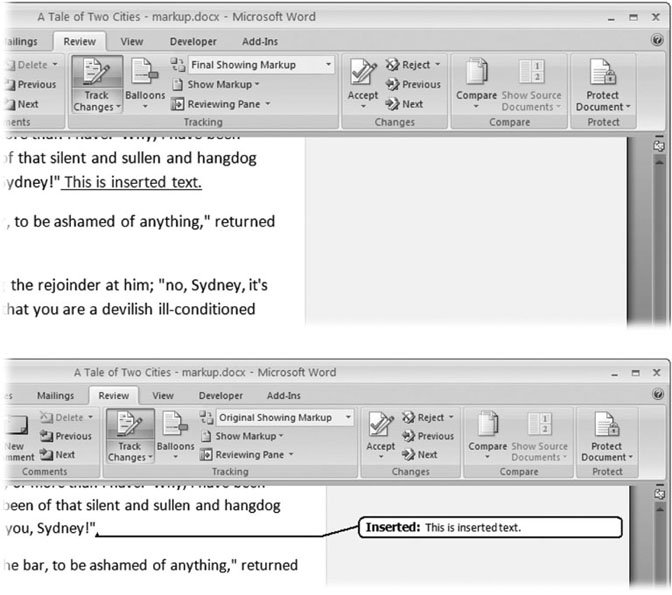Image resolution: width=672 pixels, height=595 pixels.
Task: Expand Show Markup menu in the upper window
Action: (x=218, y=85)
